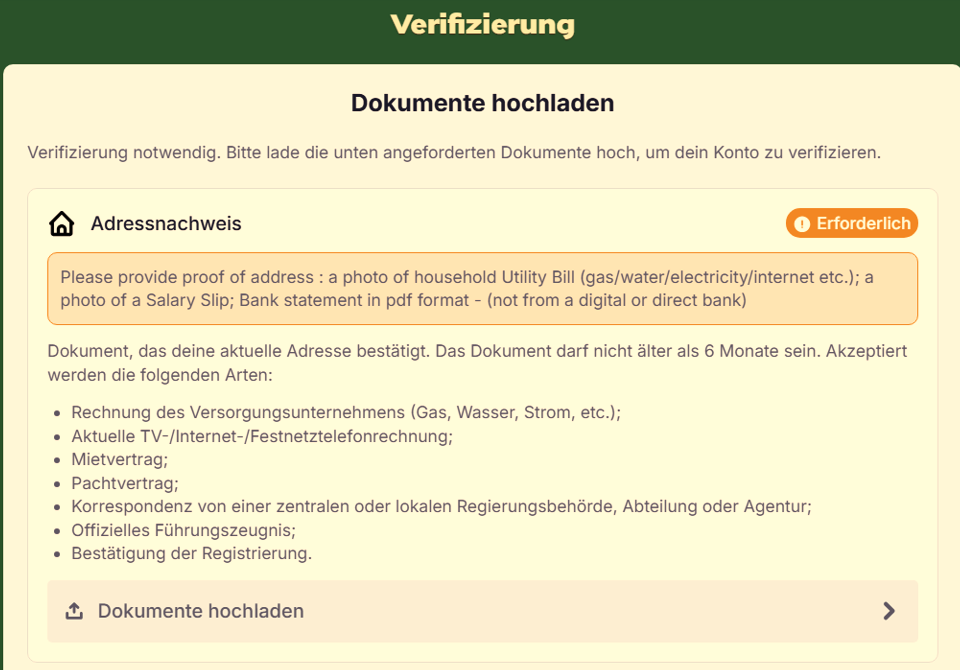Click the Erforderlich status badge

pos(851,223)
